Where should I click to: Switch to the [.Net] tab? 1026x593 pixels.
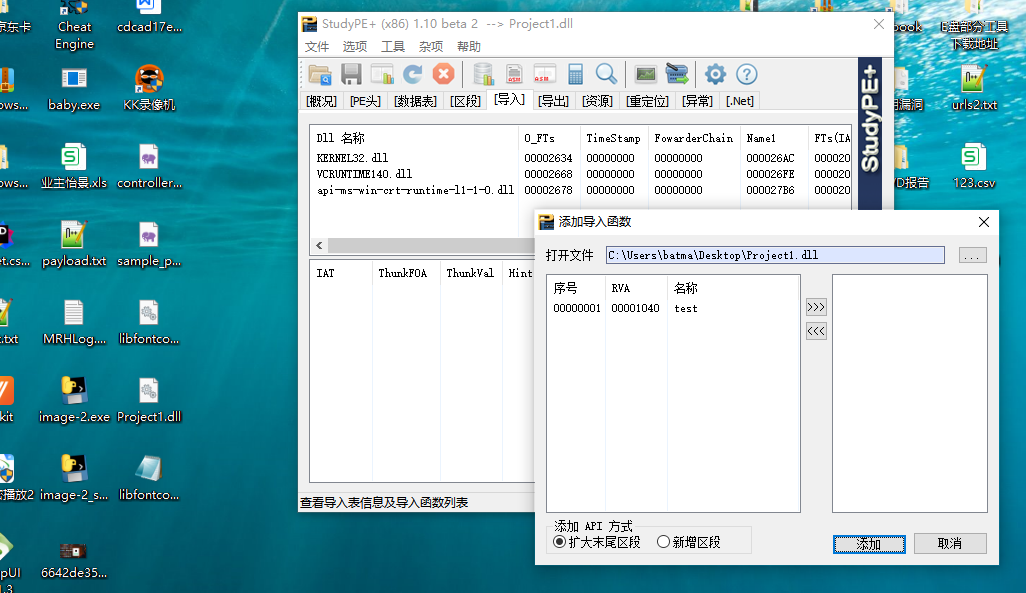click(x=739, y=101)
